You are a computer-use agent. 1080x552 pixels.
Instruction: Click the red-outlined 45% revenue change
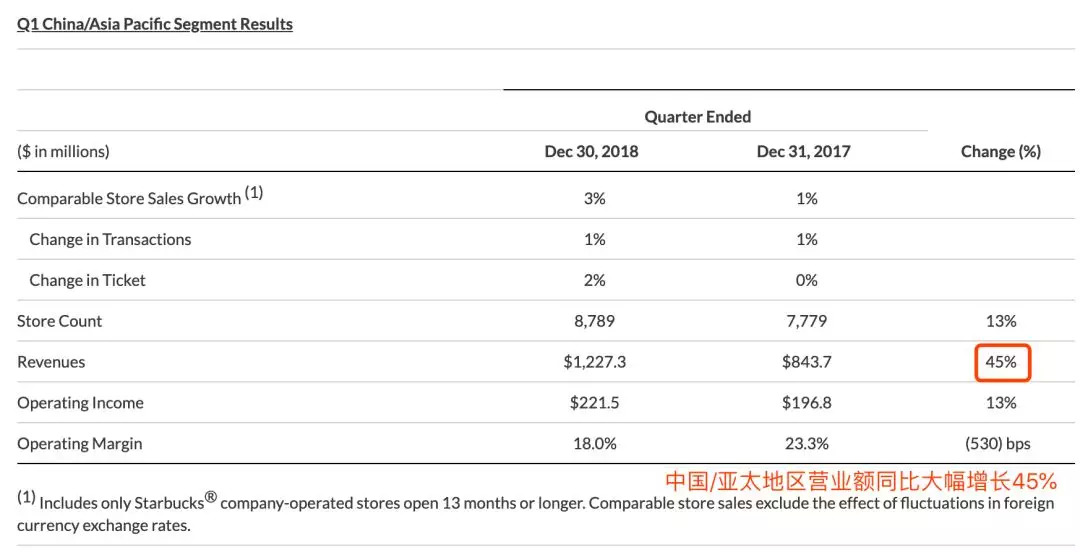pyautogui.click(x=1001, y=362)
